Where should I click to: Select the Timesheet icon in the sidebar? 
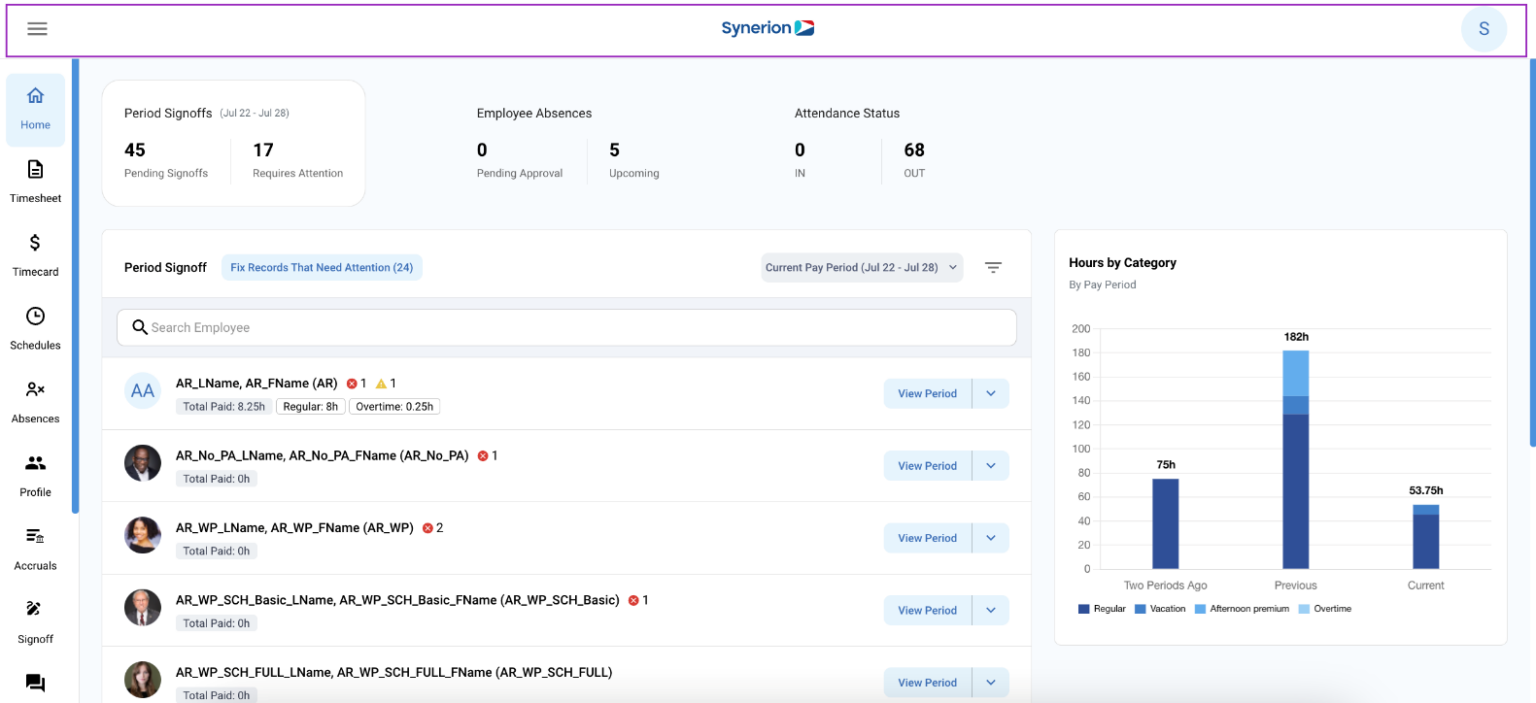point(35,170)
